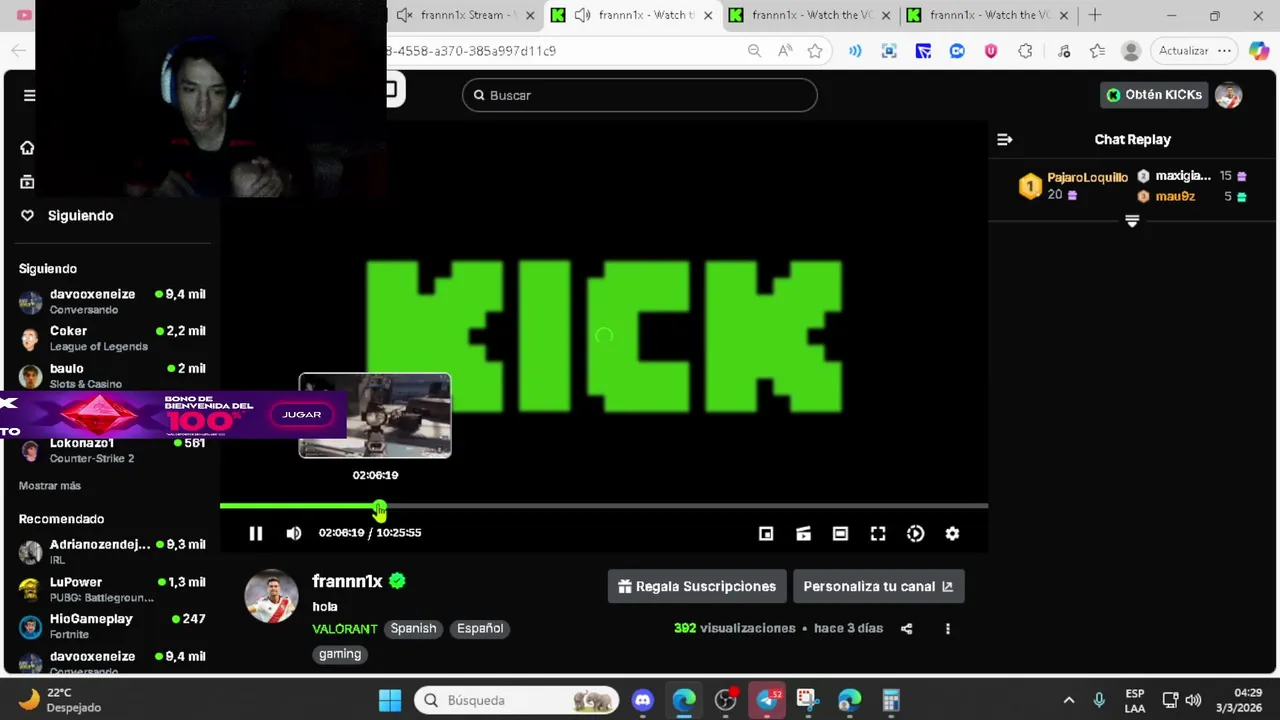
Task: Select the Español tag
Action: click(480, 628)
